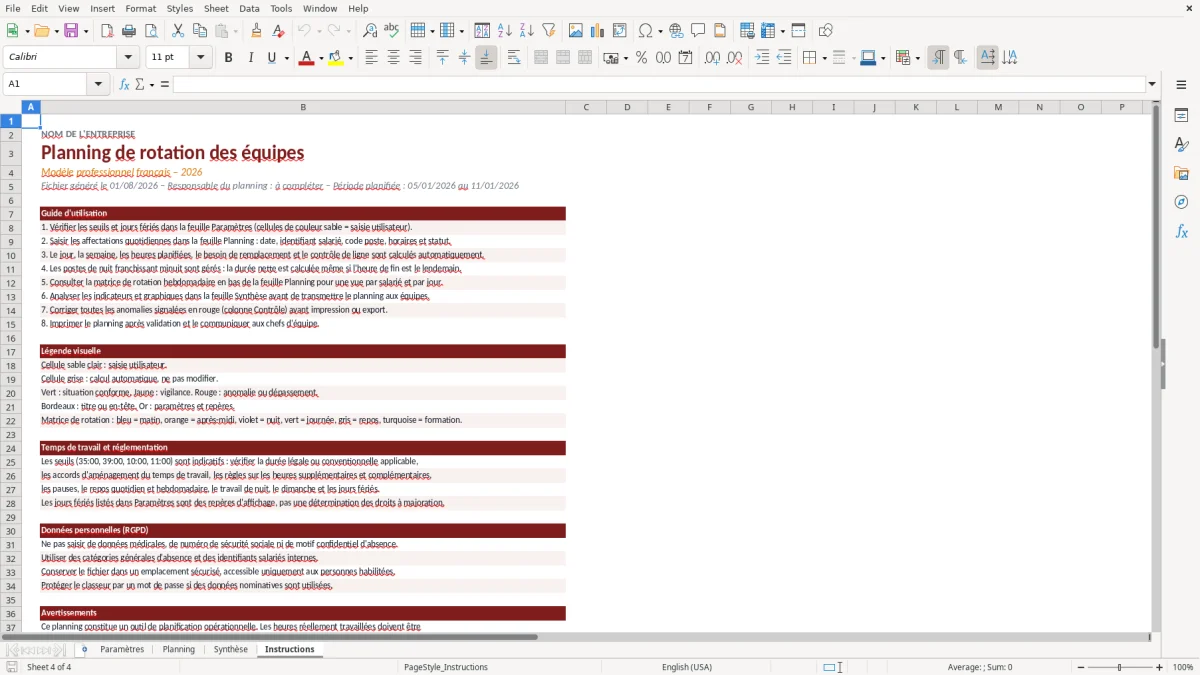Export directly as PDF

coord(107,31)
